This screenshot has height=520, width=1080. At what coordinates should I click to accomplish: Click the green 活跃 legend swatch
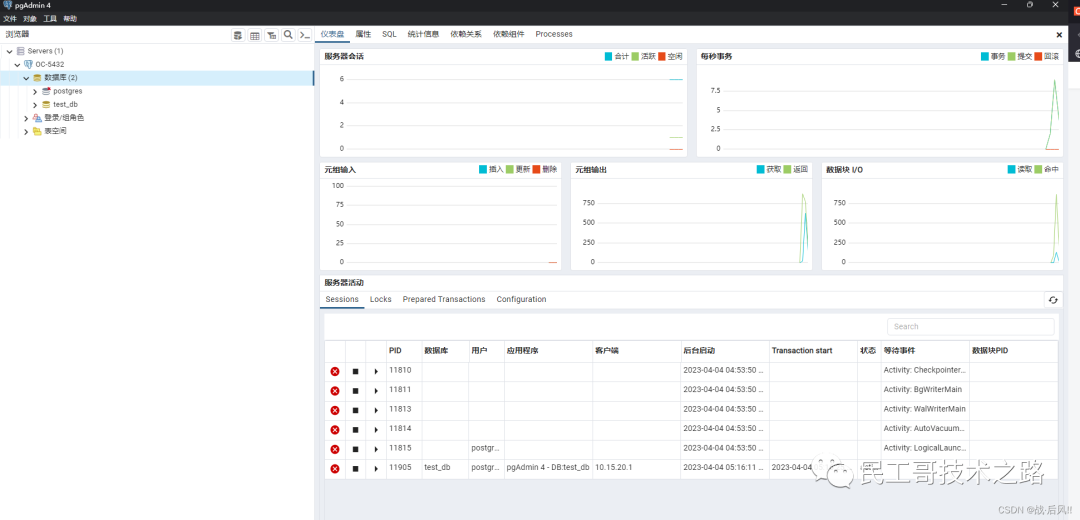click(x=635, y=56)
